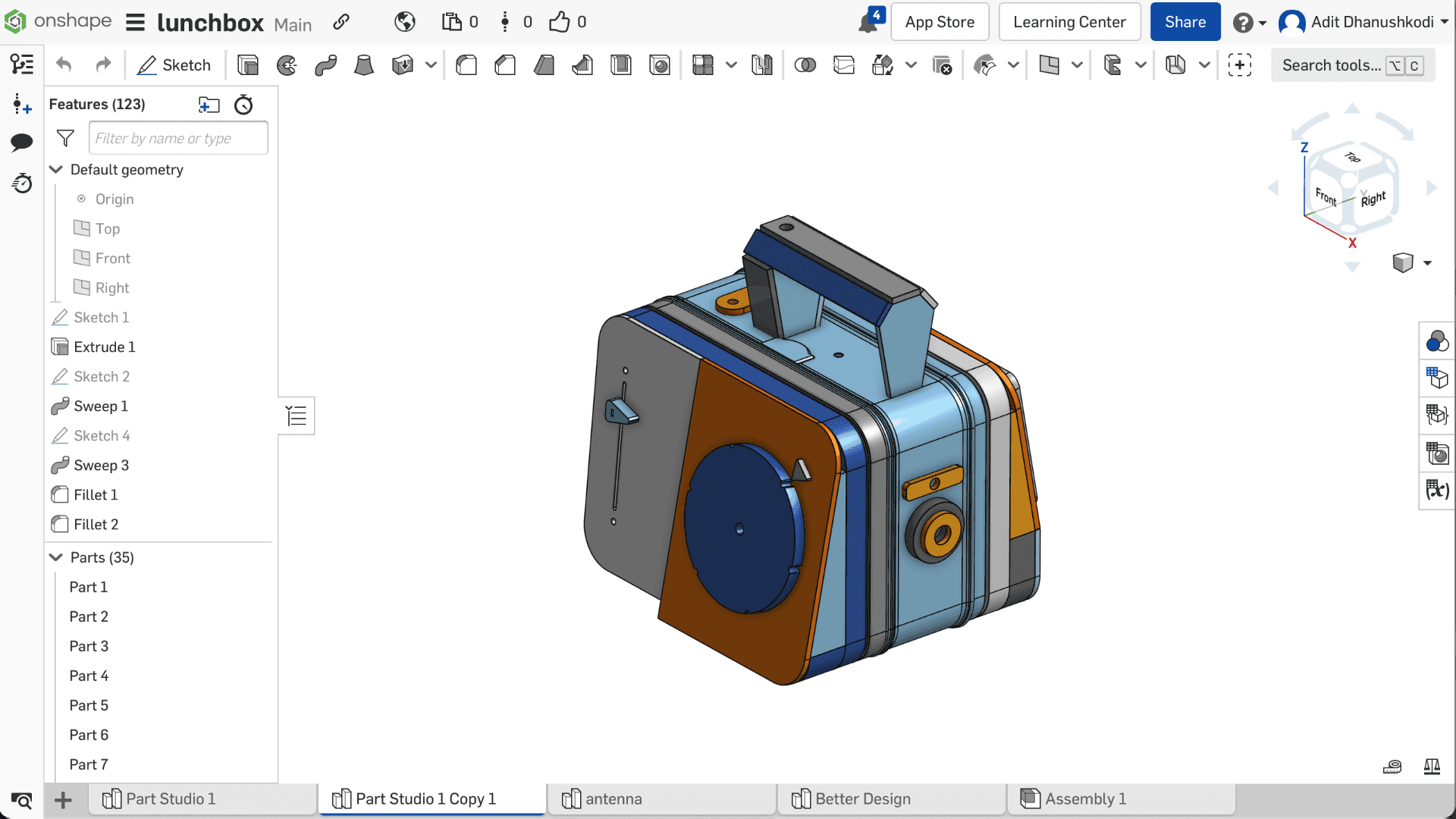Collapse the Parts (35) list
The width and height of the screenshot is (1456, 819).
coord(56,557)
